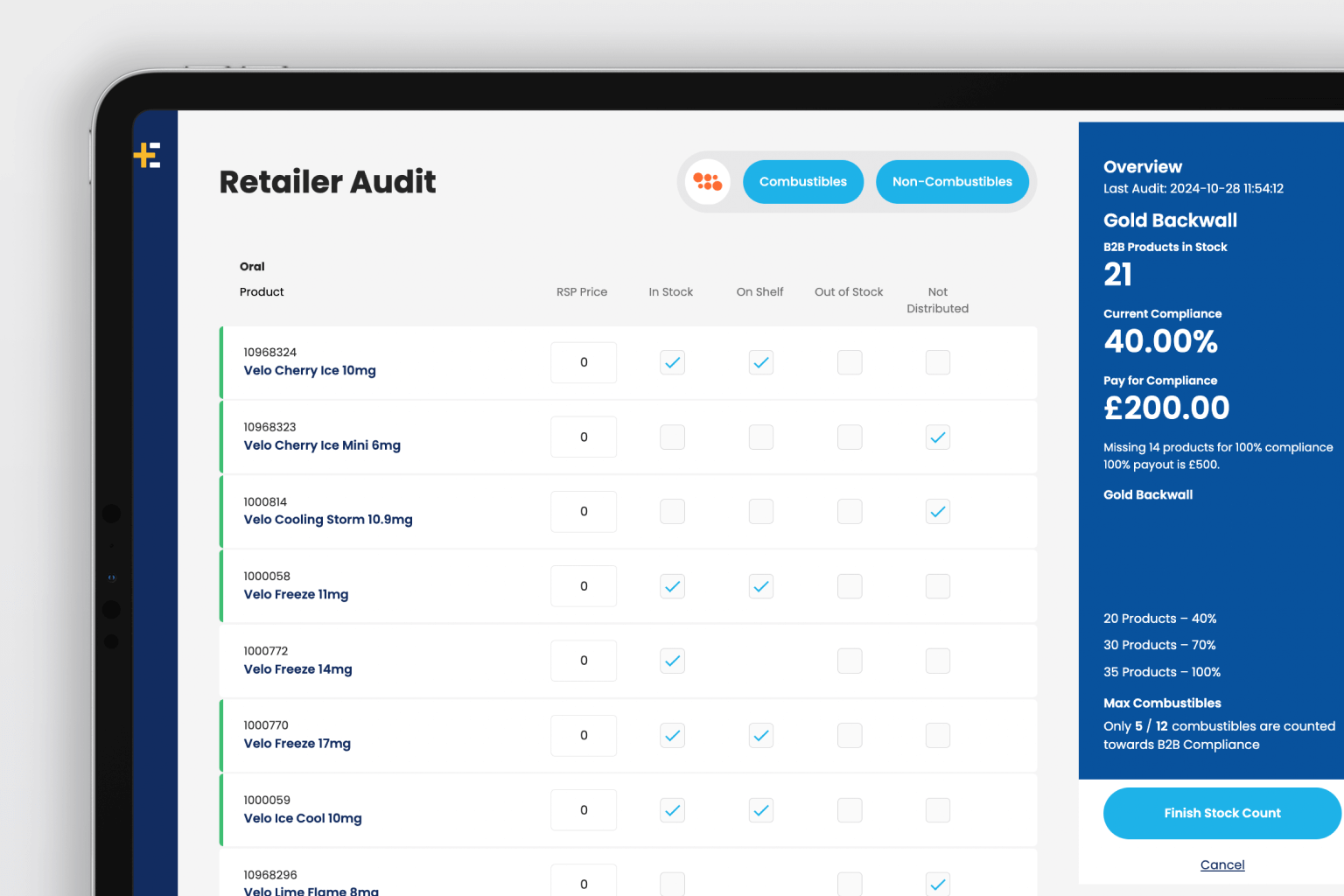Uncheck On Shelf for Velo Cherry Ice 10mg
The image size is (1344, 896).
[x=761, y=362]
